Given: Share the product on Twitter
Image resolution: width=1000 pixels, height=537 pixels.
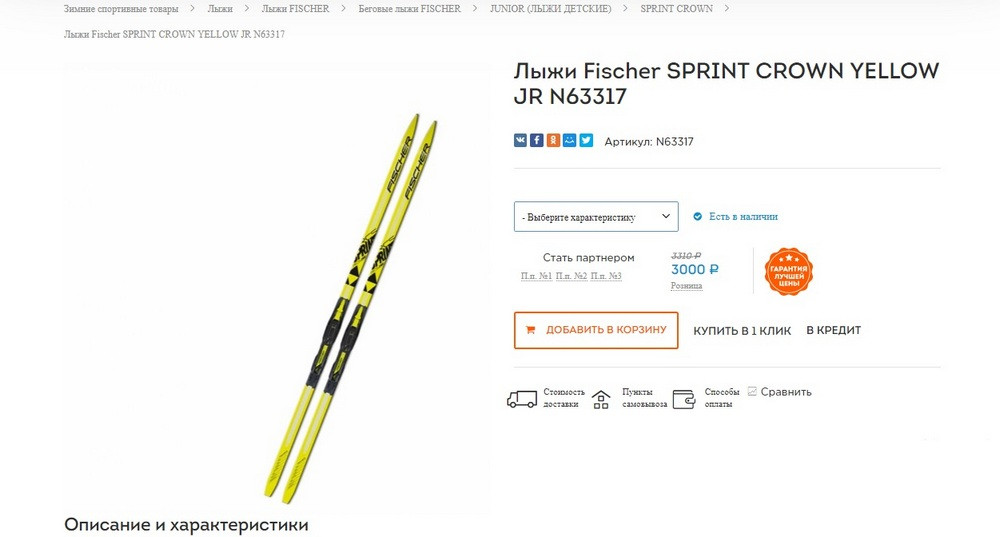Looking at the screenshot, I should point(586,140).
